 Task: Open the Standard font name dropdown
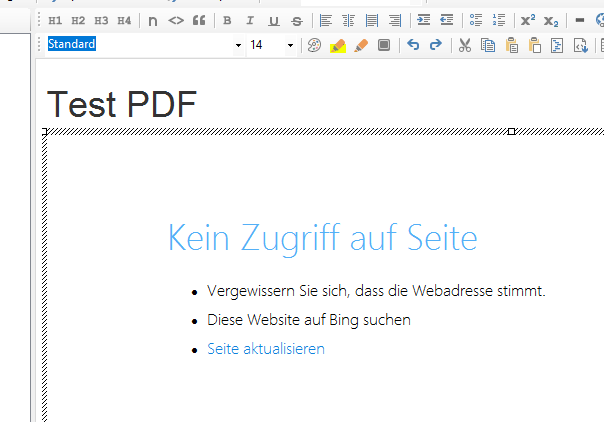[238, 45]
